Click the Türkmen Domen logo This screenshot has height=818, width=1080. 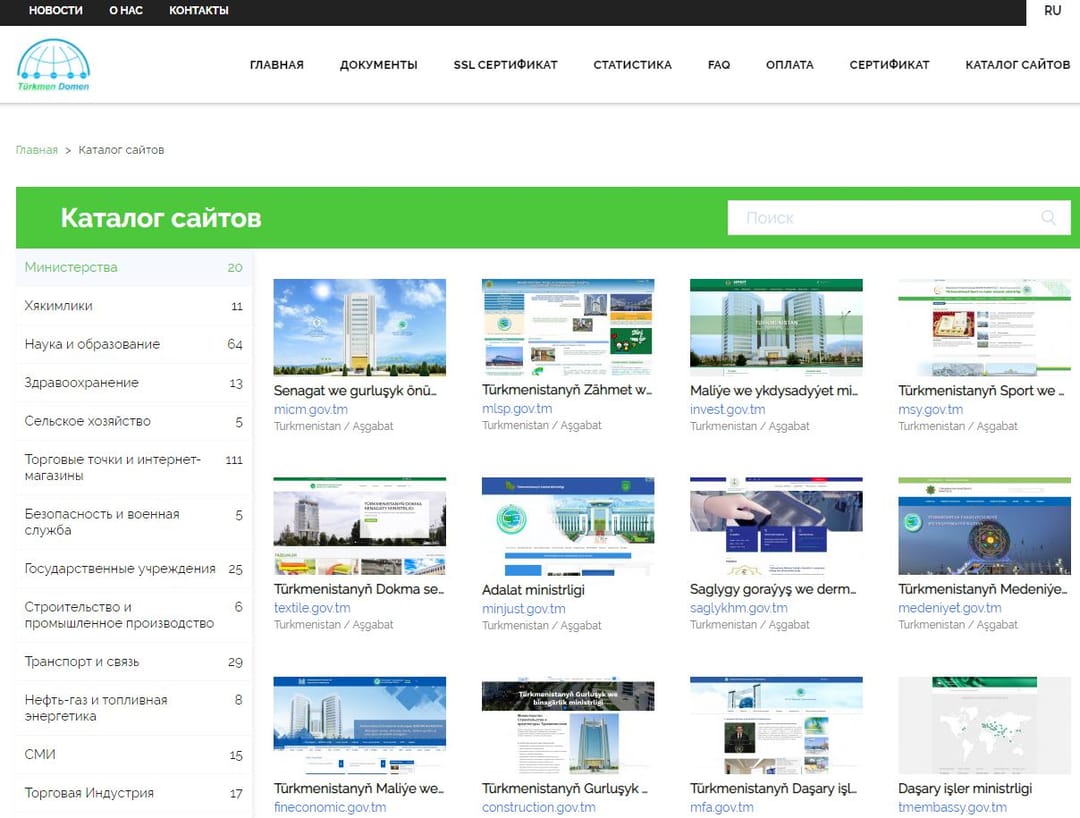[x=53, y=65]
